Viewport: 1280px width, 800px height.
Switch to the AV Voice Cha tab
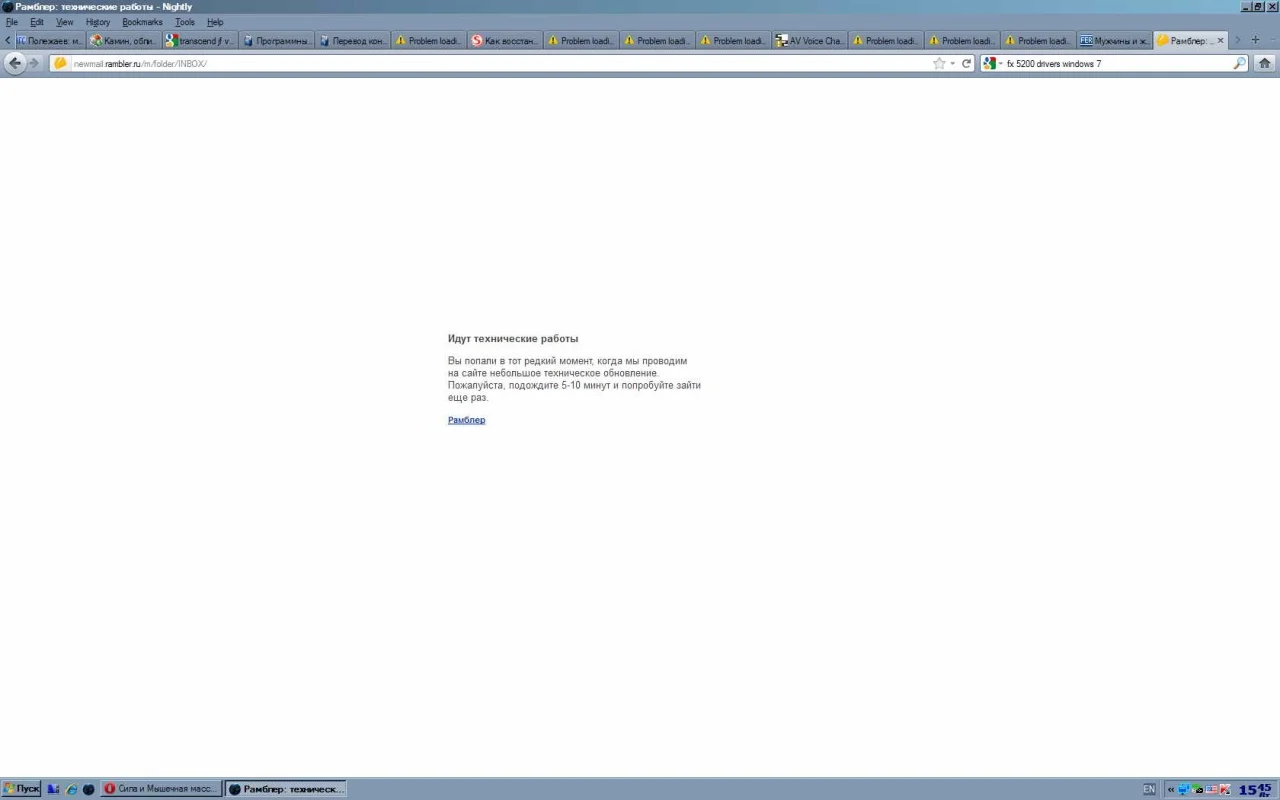(810, 41)
